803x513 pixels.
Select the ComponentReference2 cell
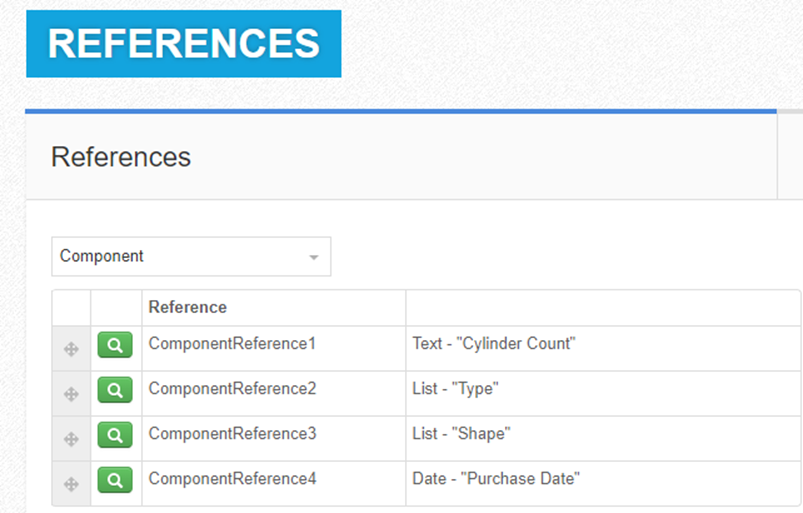tap(273, 394)
